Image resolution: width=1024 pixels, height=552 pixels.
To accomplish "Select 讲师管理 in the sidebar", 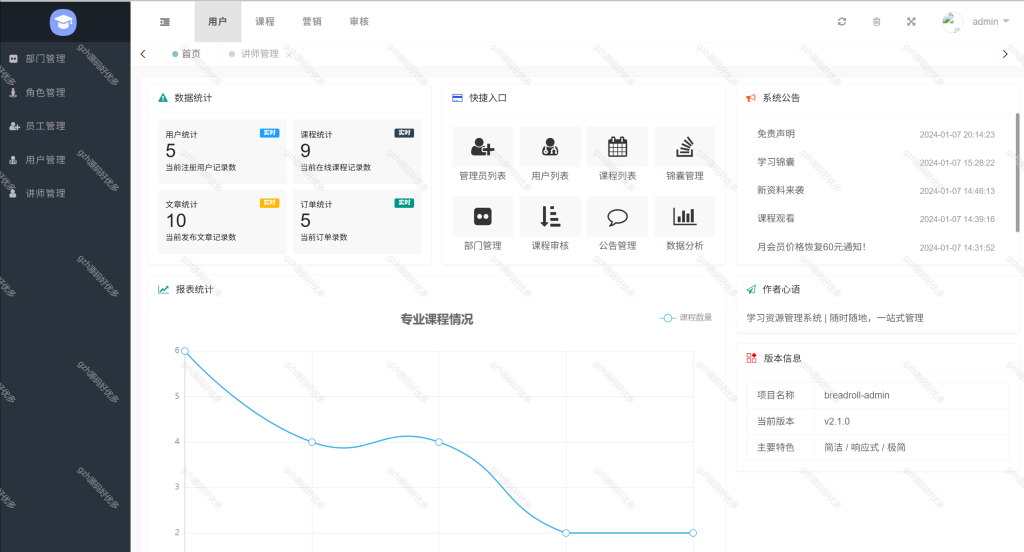I will pyautogui.click(x=65, y=193).
